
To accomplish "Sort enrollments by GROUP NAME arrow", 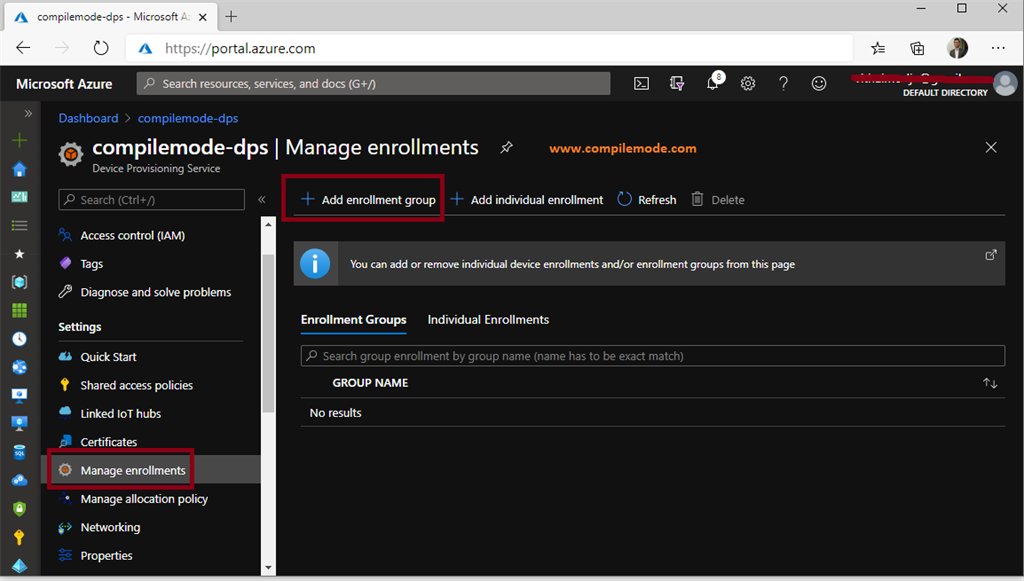I will point(989,382).
